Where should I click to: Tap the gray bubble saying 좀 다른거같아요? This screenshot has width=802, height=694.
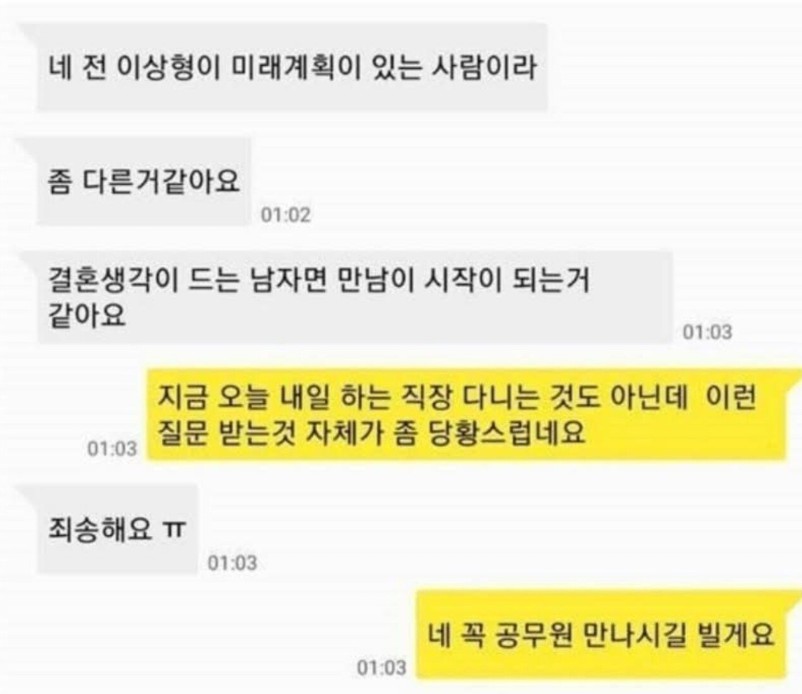tap(144, 182)
